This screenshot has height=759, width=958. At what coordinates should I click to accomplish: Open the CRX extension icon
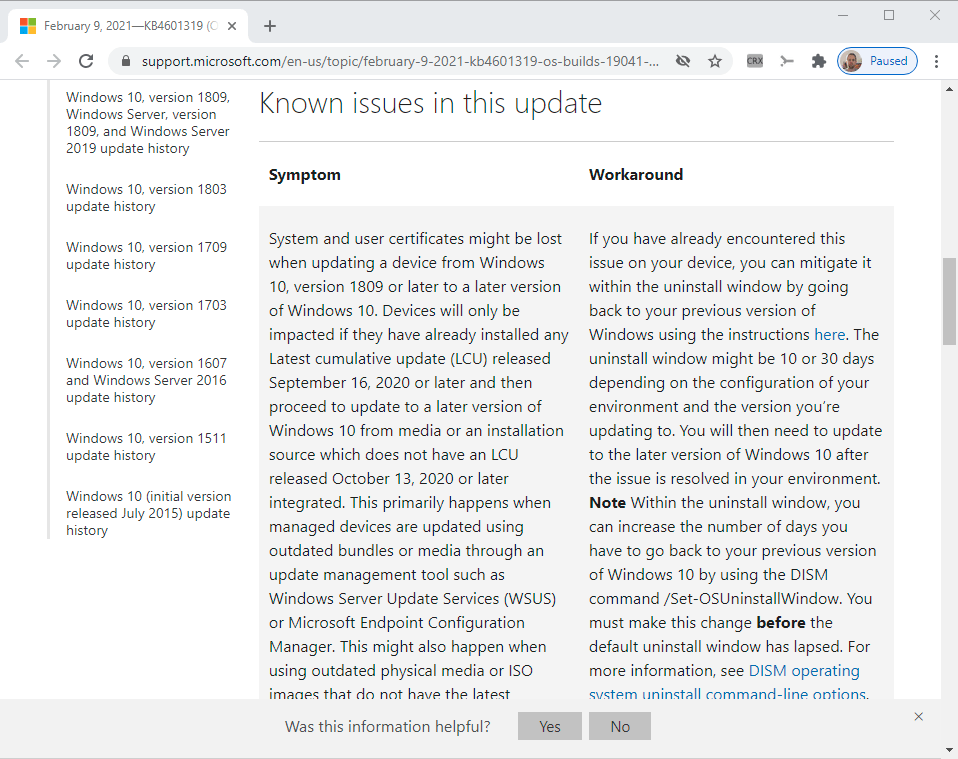[x=755, y=61]
